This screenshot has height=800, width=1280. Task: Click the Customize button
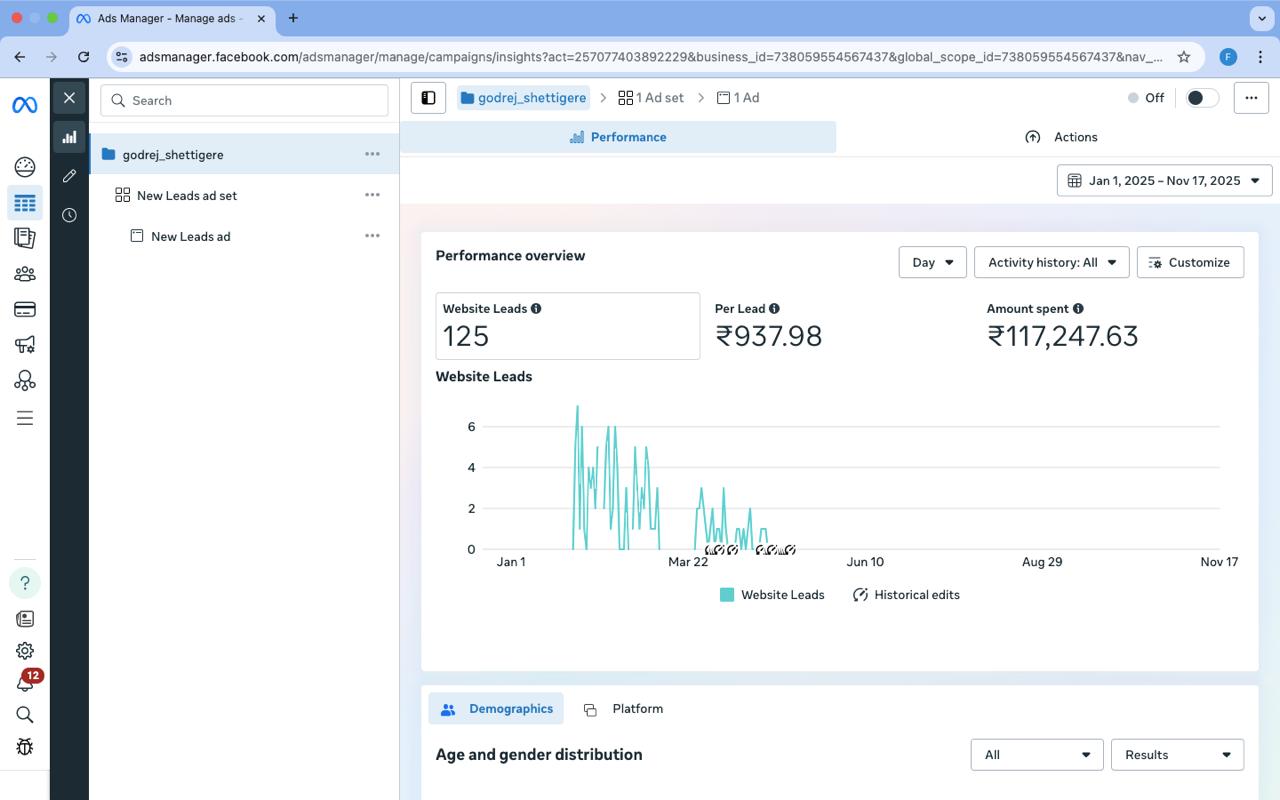(1189, 262)
